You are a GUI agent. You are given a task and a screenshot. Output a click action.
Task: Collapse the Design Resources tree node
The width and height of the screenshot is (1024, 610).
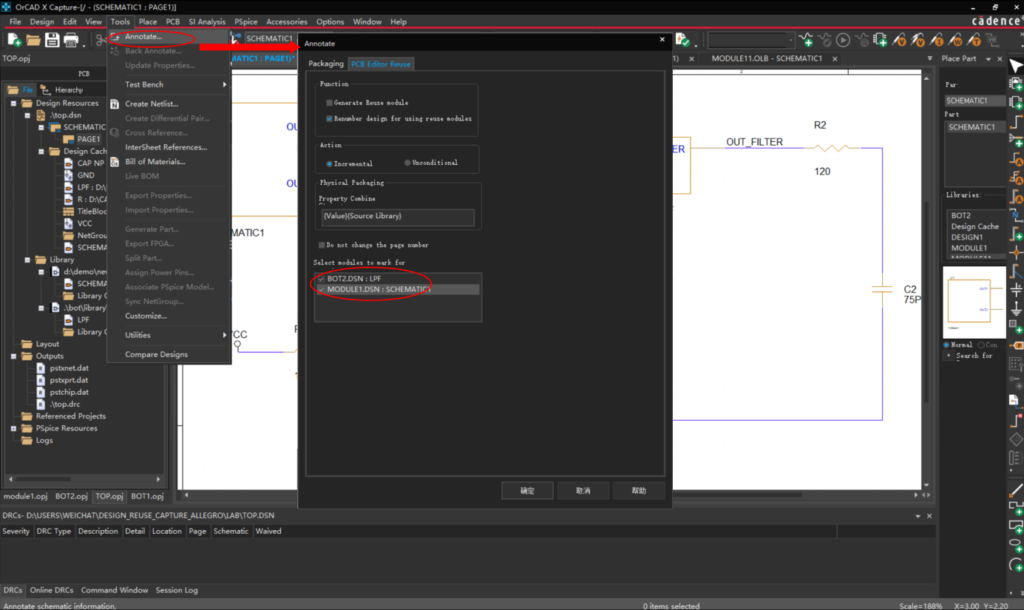coord(13,103)
